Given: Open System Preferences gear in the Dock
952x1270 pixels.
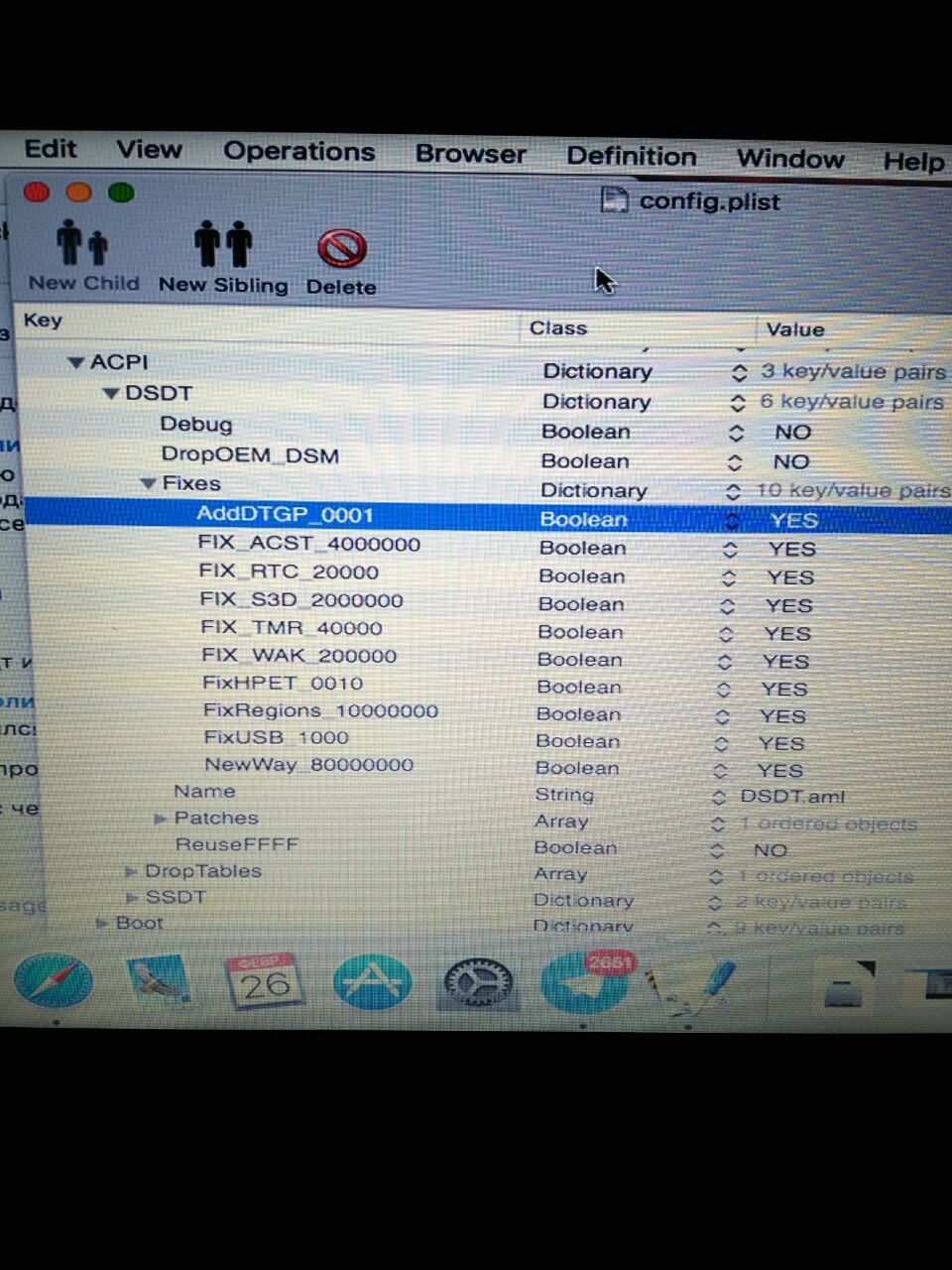Looking at the screenshot, I should pyautogui.click(x=477, y=983).
